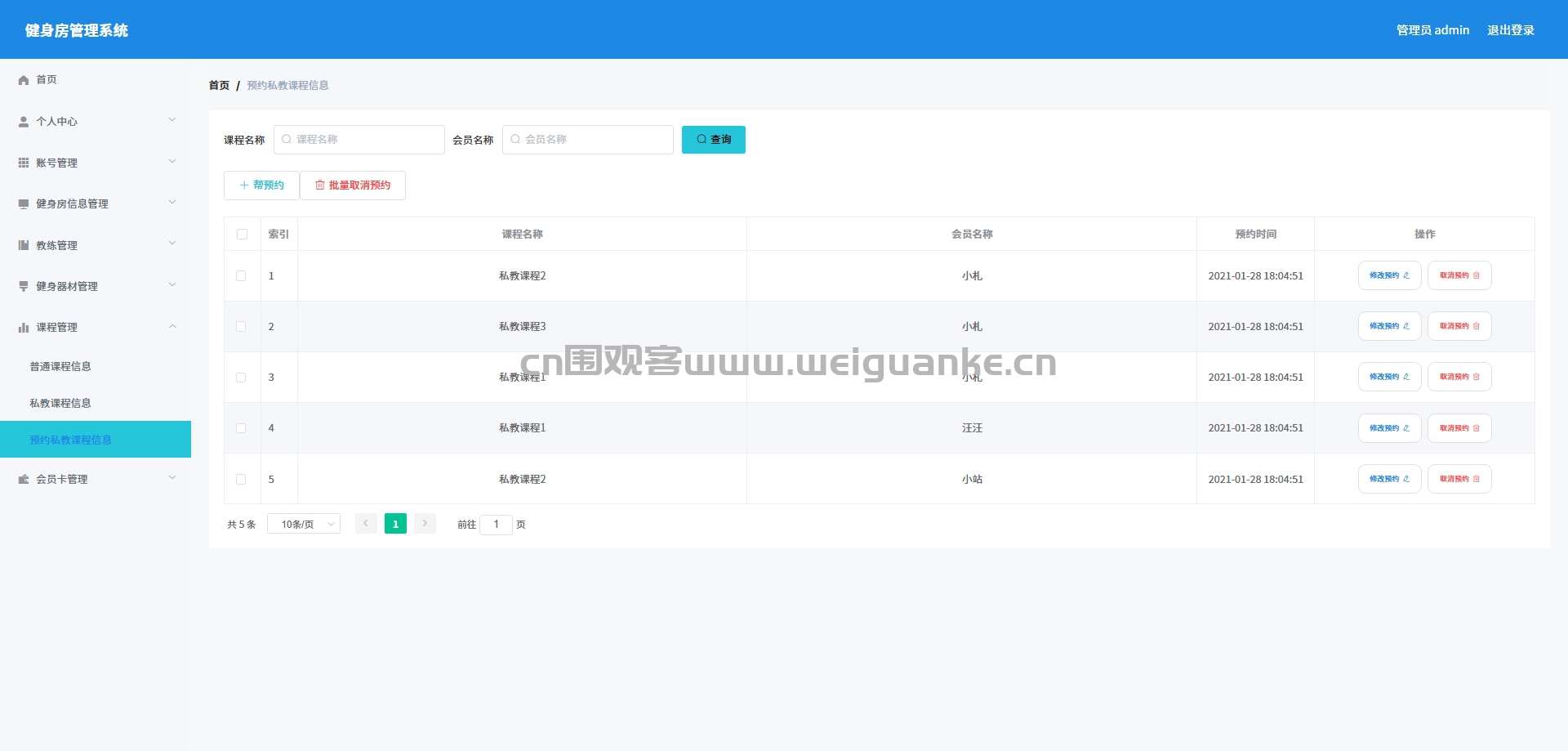
Task: Click trash icon in row 5 取消预约
Action: pos(1477,479)
